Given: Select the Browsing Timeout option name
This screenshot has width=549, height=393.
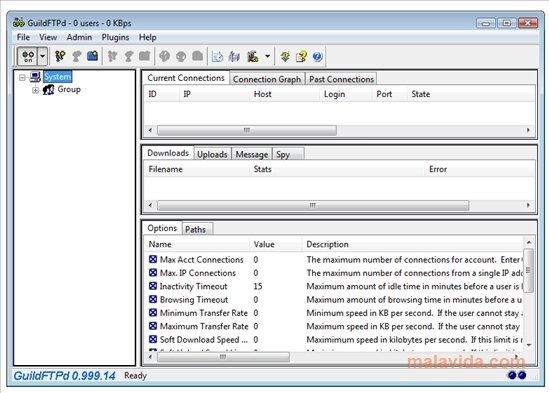Looking at the screenshot, I should pos(194,299).
